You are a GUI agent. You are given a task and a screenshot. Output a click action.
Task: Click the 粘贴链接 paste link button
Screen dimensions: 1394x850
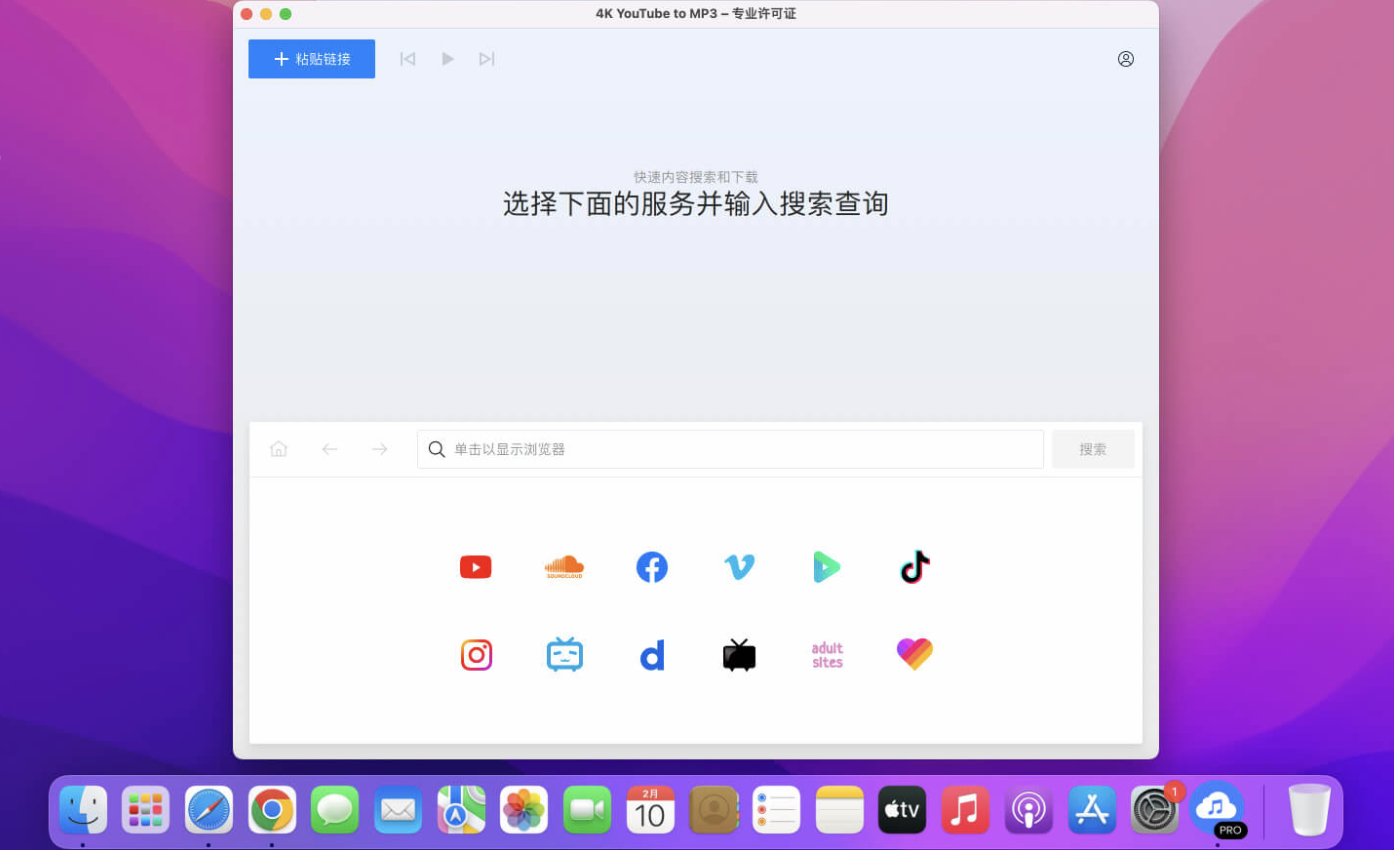coord(312,59)
